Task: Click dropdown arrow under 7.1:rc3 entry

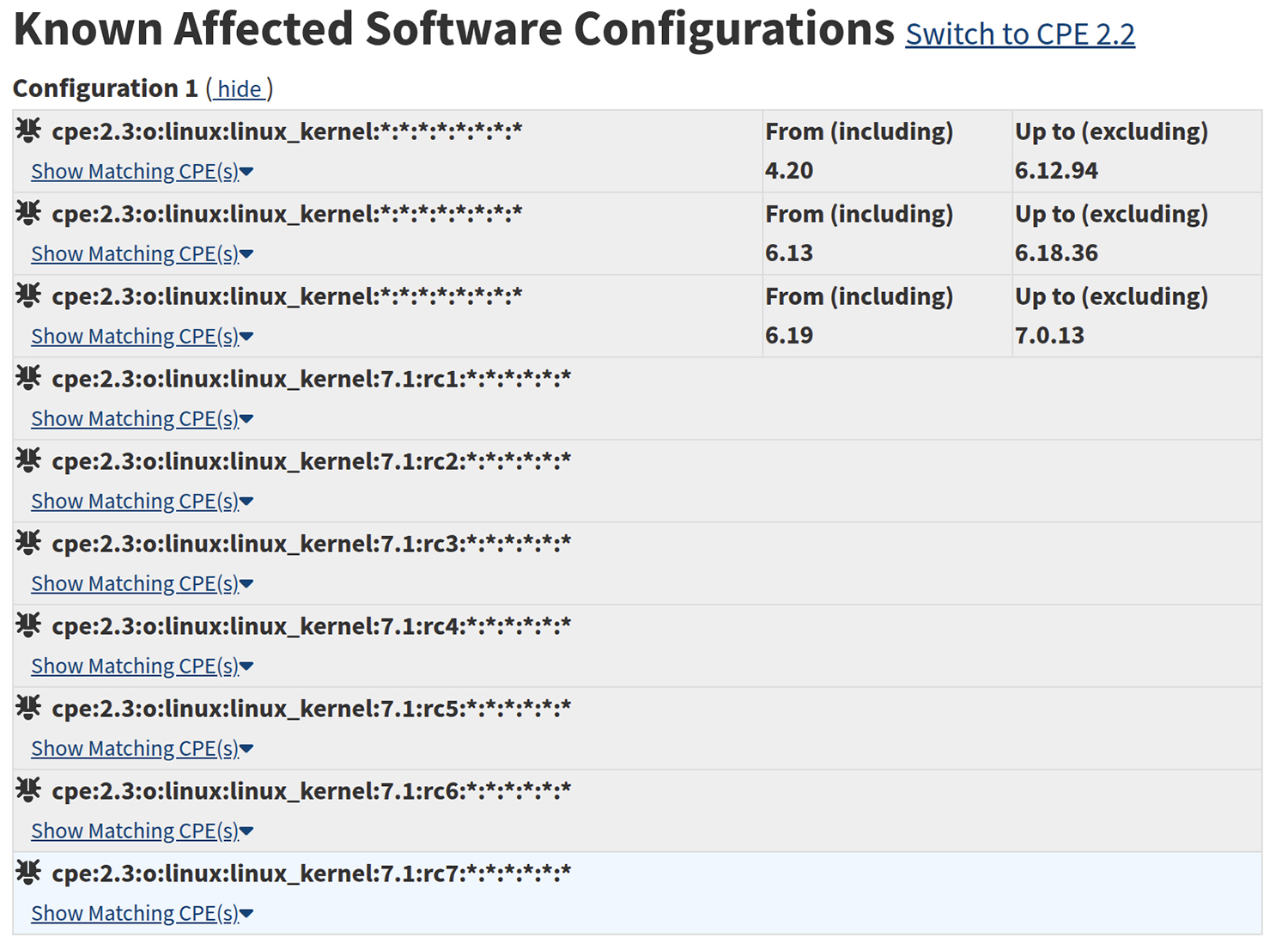Action: click(247, 584)
